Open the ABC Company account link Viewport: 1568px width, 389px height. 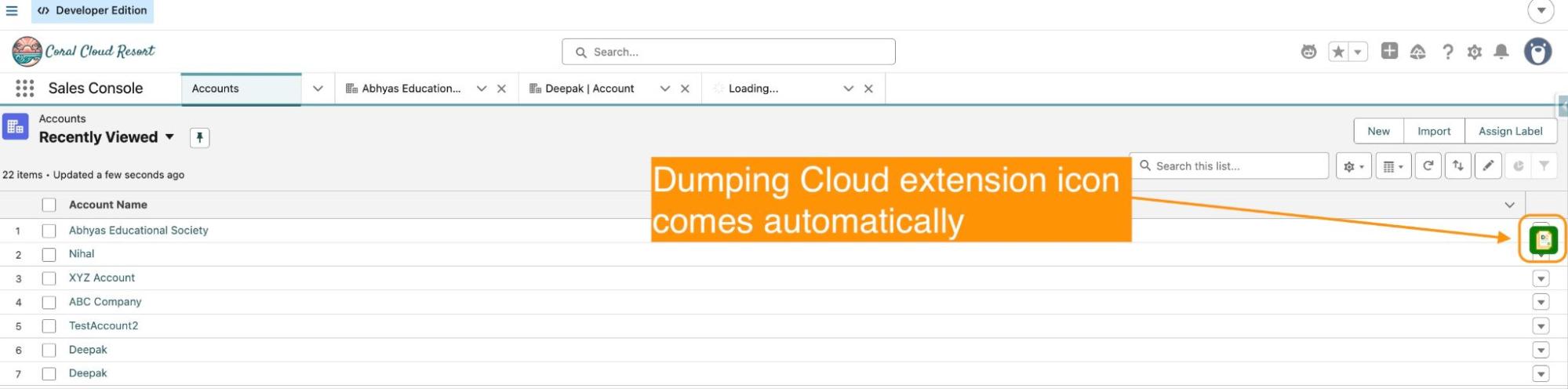tap(105, 302)
